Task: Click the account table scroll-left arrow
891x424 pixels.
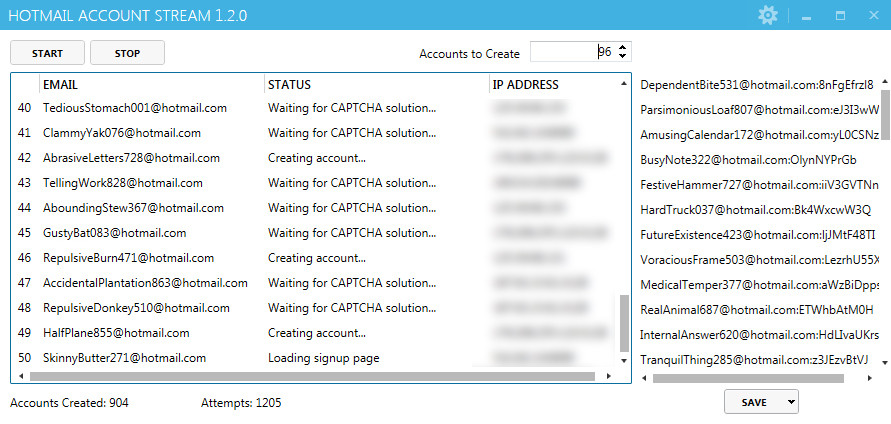Action: point(21,376)
